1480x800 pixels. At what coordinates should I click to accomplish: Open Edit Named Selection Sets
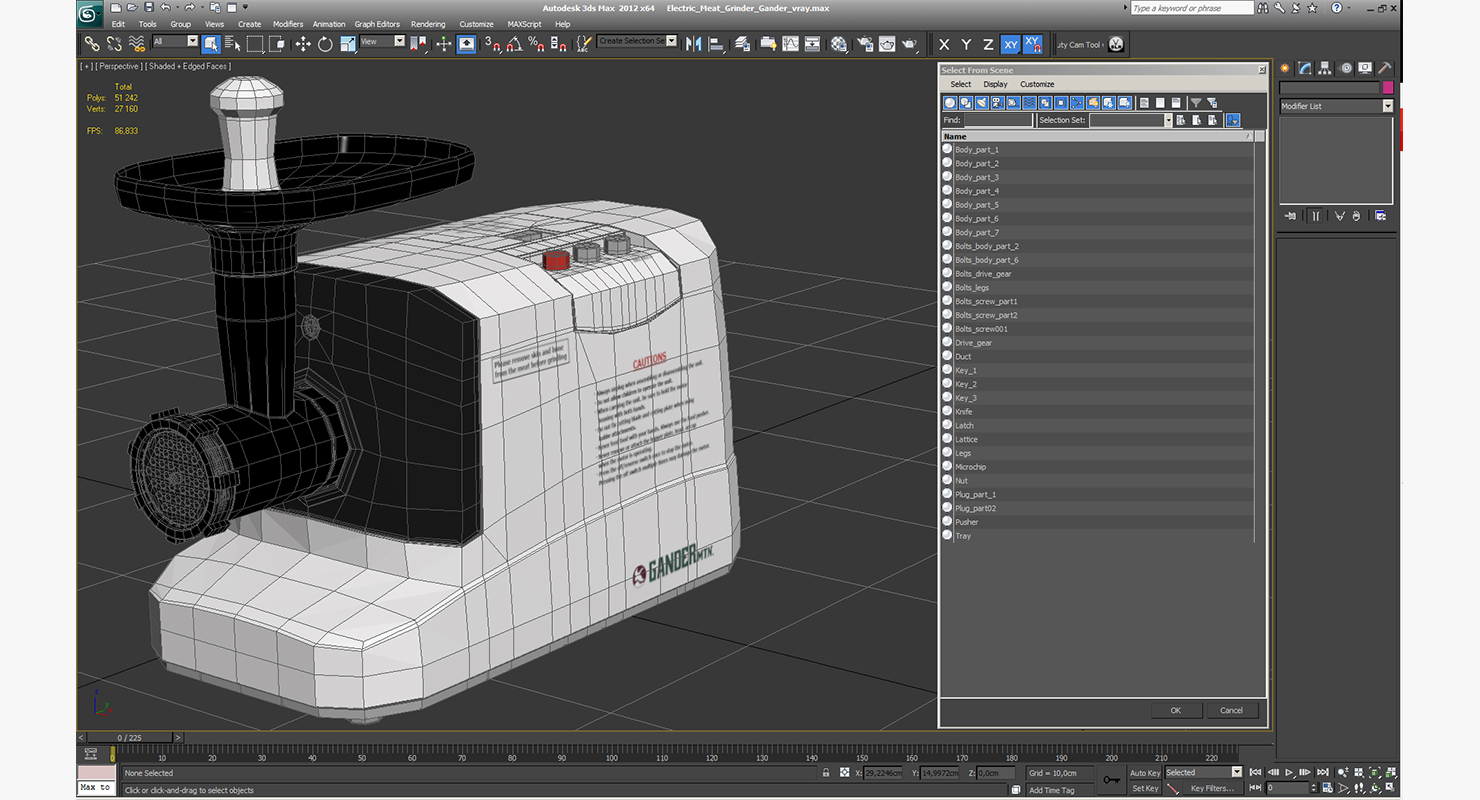point(582,44)
